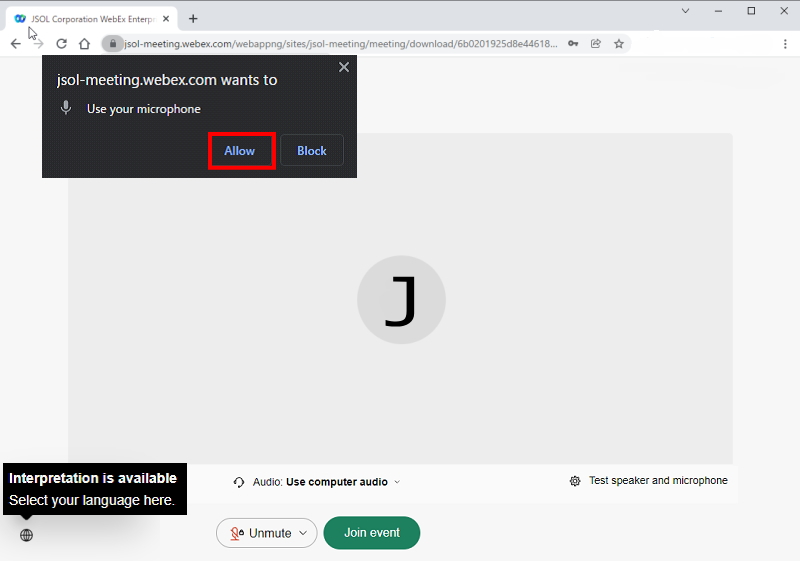Go back to previous page
Viewport: 800px width, 561px height.
15,44
